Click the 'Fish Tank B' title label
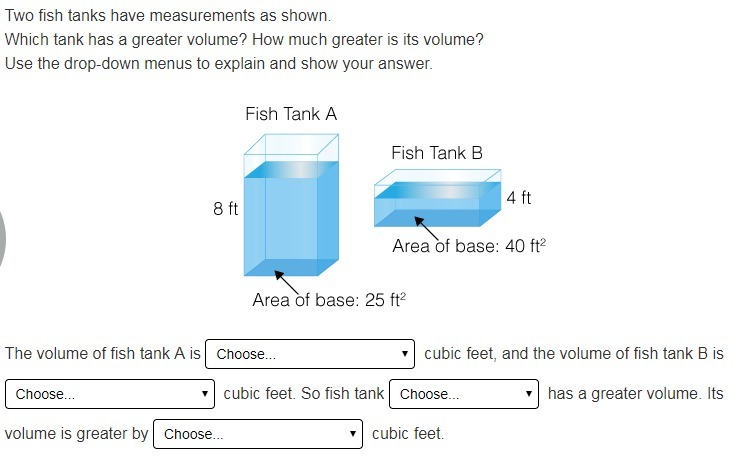This screenshot has width=739, height=470. coord(437,153)
